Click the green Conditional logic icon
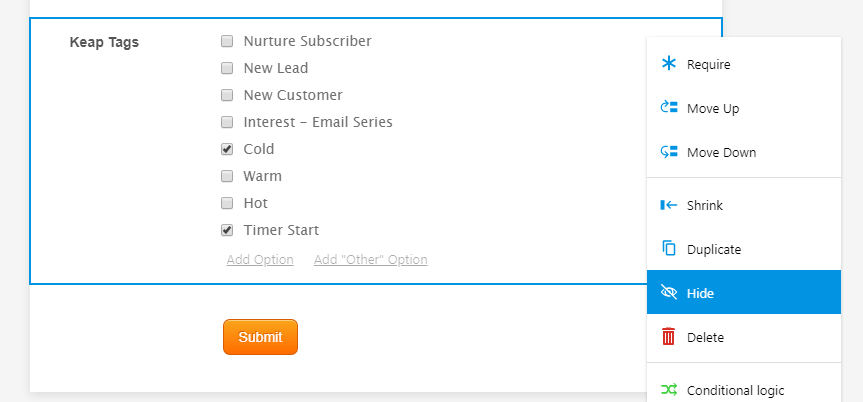 click(x=669, y=390)
